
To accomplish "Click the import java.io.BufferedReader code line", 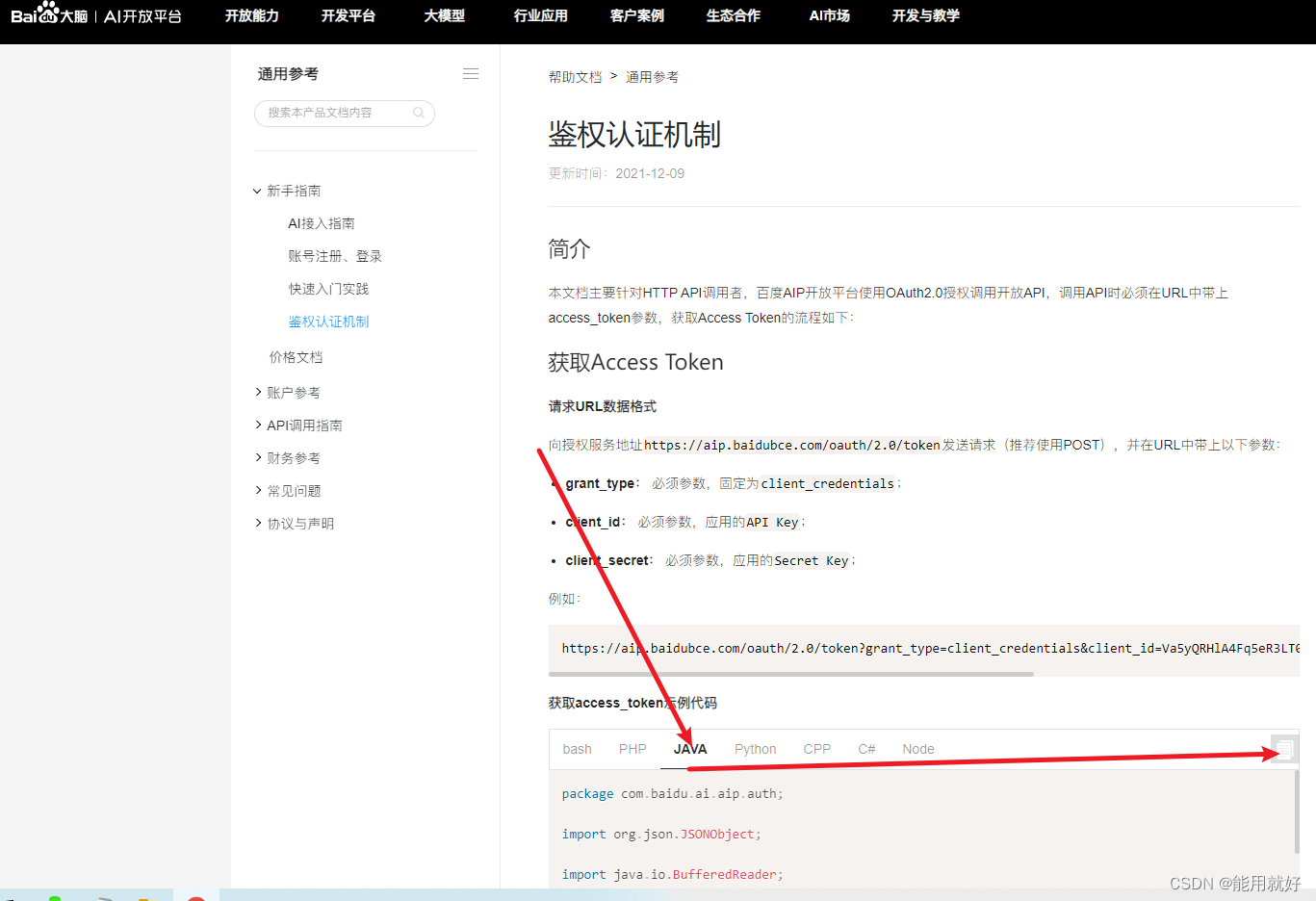I will [672, 875].
